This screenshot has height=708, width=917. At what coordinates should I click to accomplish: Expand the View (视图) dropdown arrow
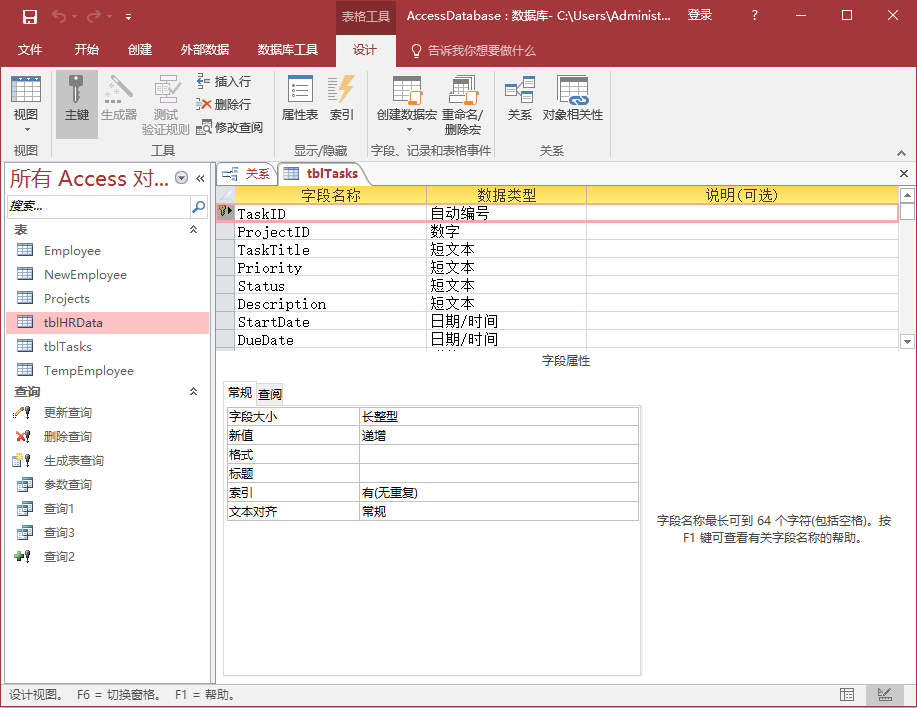[26, 129]
